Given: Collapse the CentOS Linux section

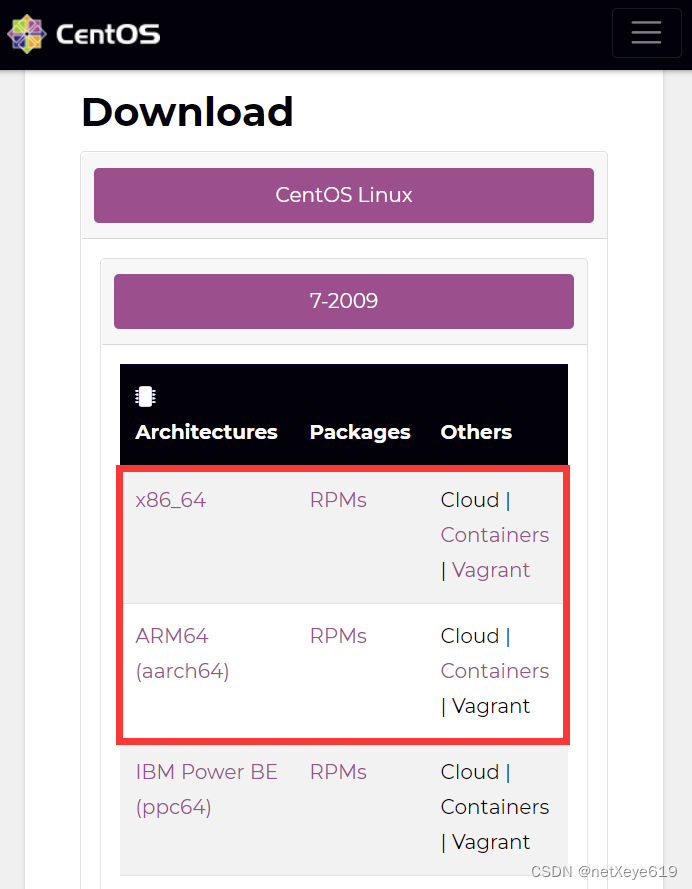Looking at the screenshot, I should tap(343, 195).
